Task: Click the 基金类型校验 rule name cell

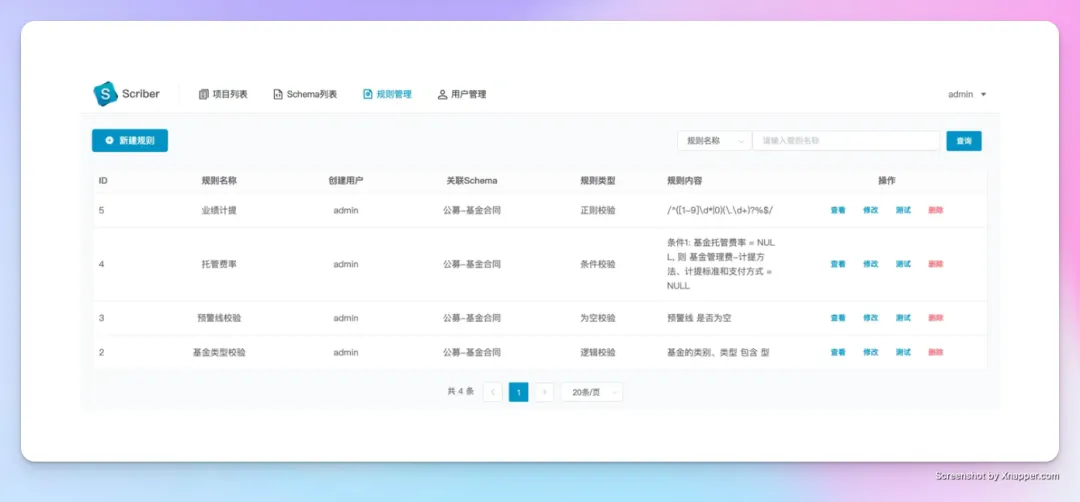Action: pos(219,352)
